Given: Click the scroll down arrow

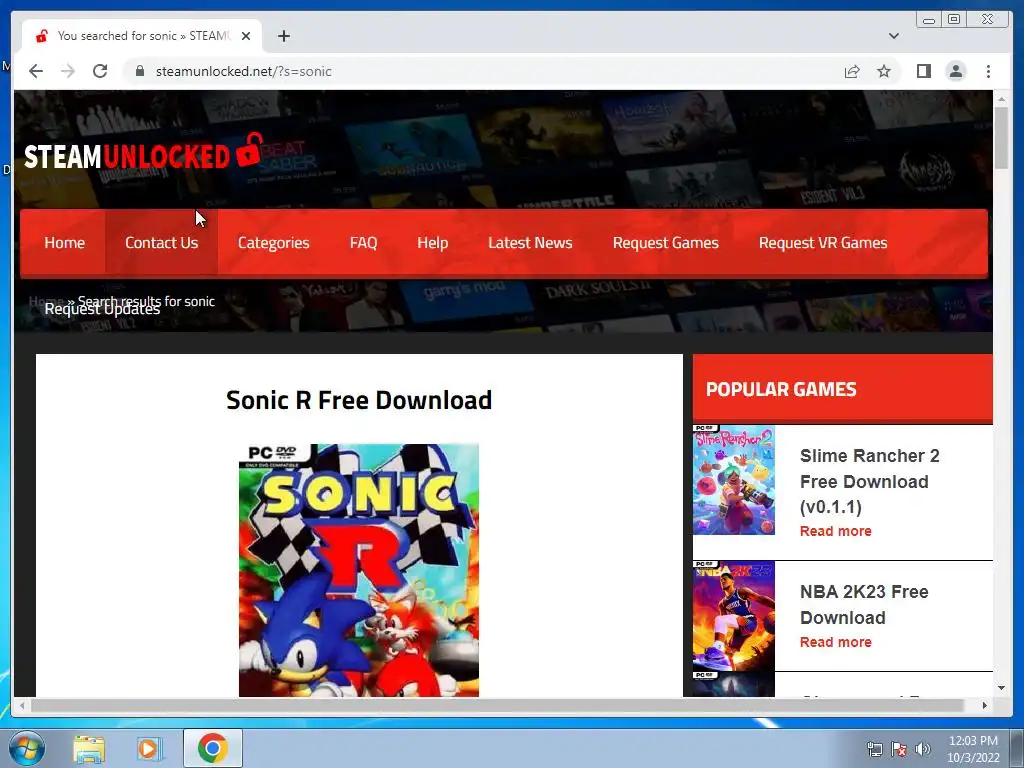Looking at the screenshot, I should pyautogui.click(x=1001, y=688).
